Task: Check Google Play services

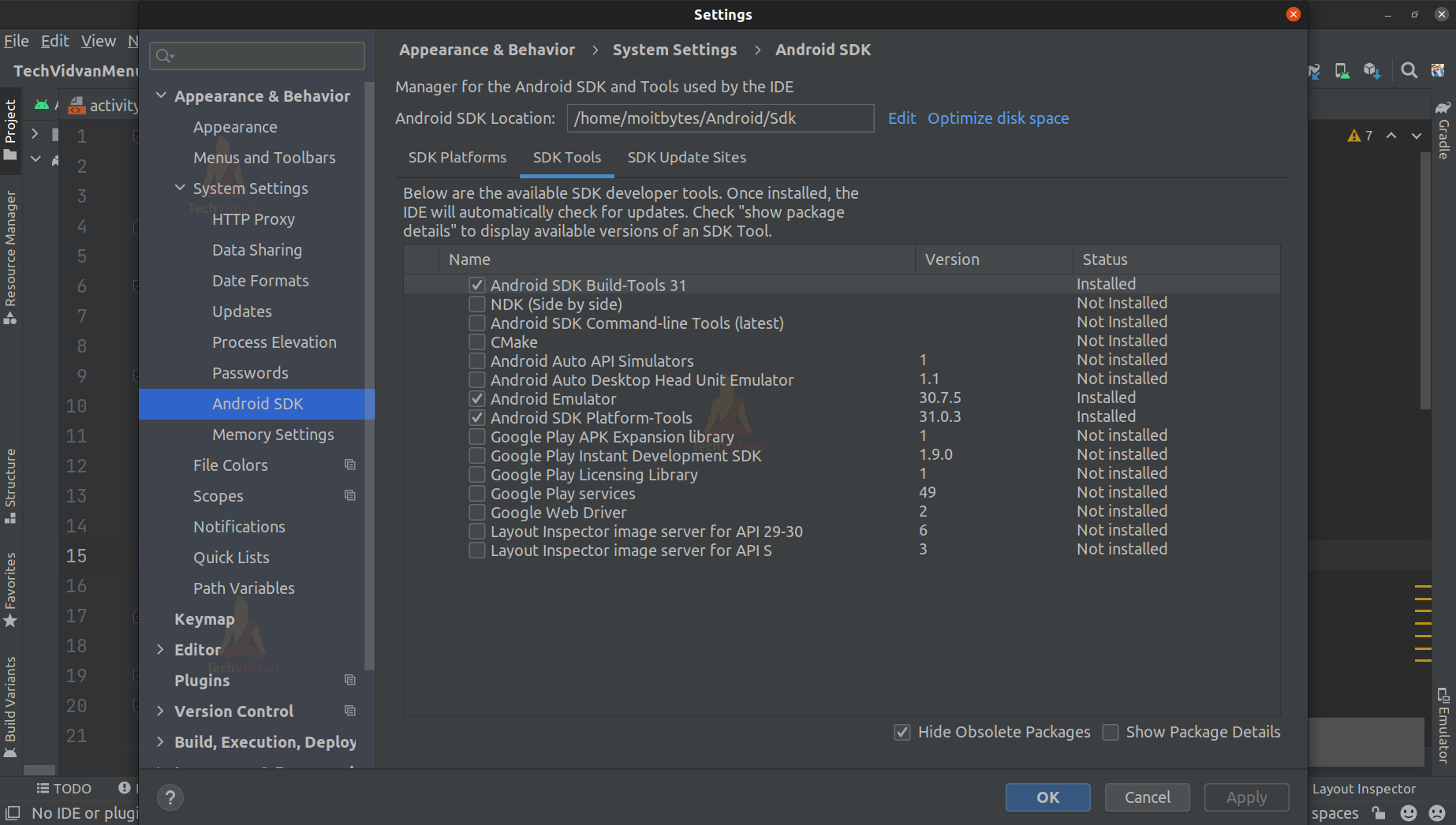Action: (477, 493)
